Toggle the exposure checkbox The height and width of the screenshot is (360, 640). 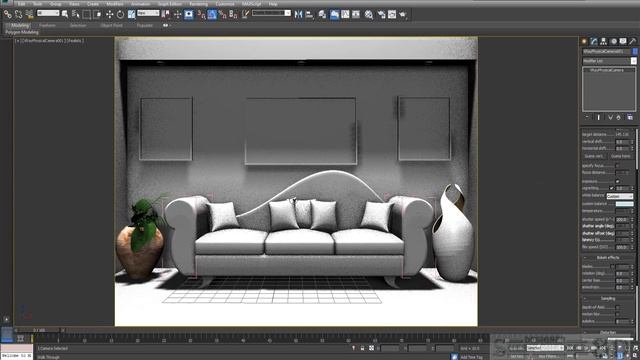[x=617, y=181]
